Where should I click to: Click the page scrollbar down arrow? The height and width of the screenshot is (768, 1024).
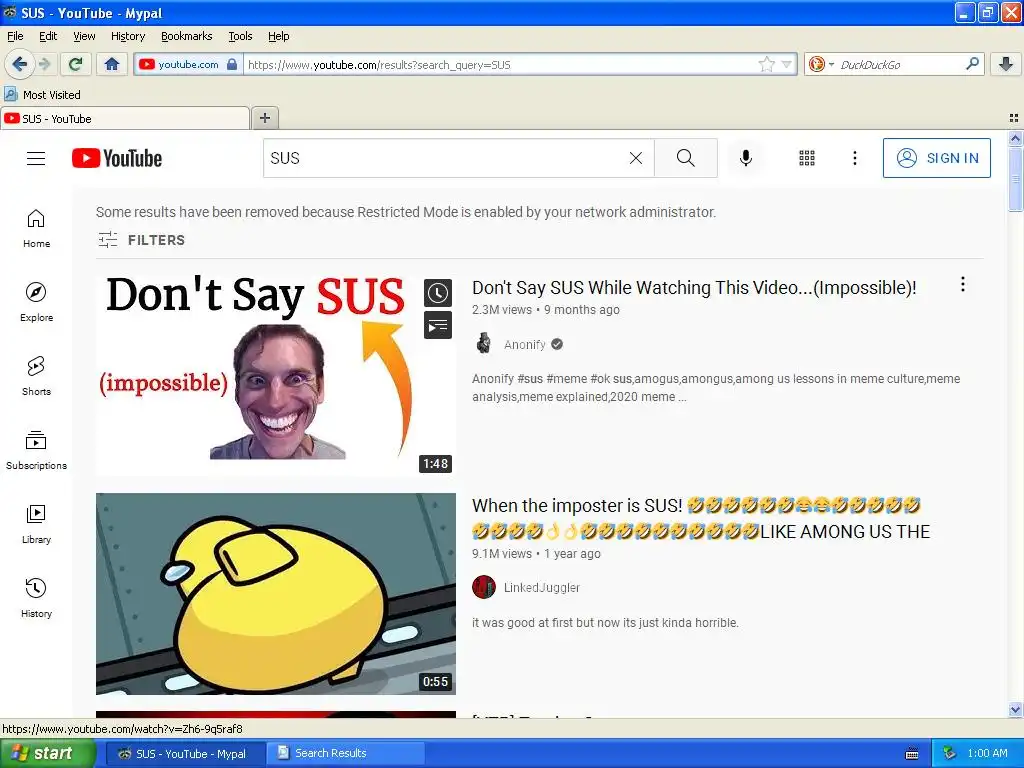1015,709
